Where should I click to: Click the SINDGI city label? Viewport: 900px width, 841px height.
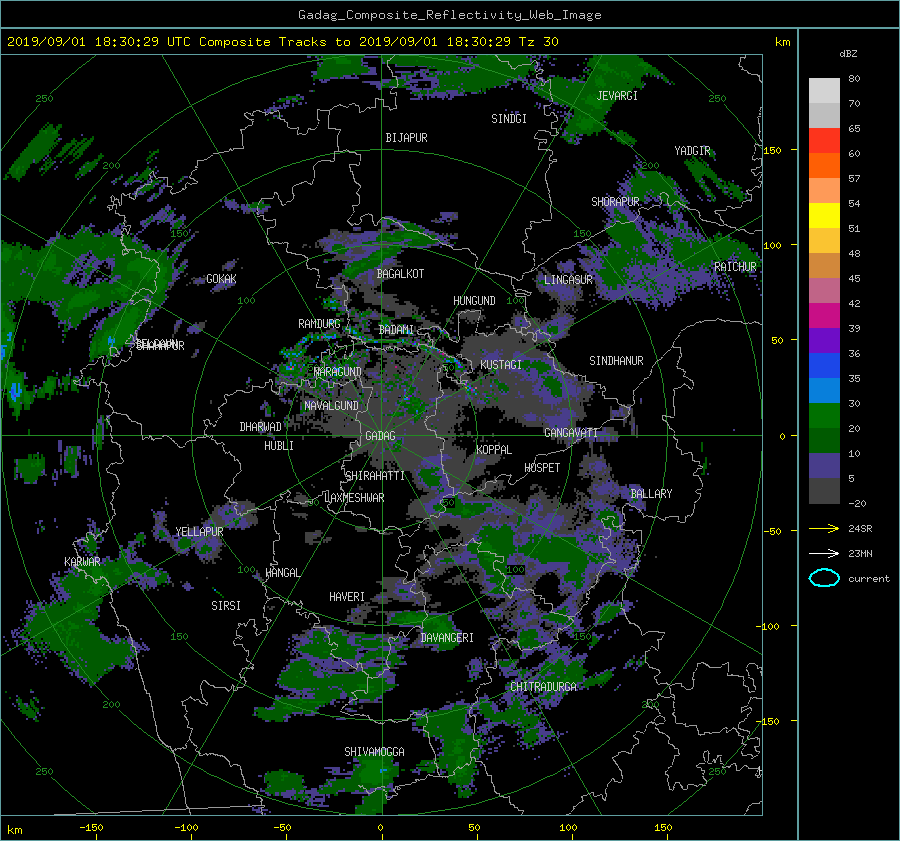click(509, 119)
